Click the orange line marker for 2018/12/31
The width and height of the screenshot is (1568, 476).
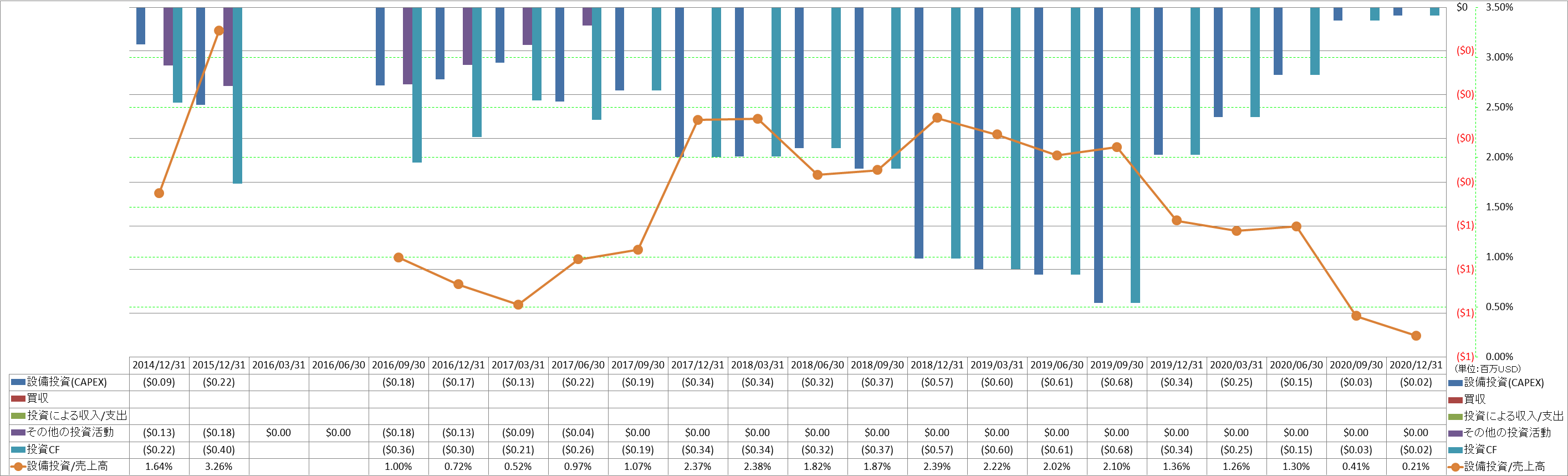(937, 118)
